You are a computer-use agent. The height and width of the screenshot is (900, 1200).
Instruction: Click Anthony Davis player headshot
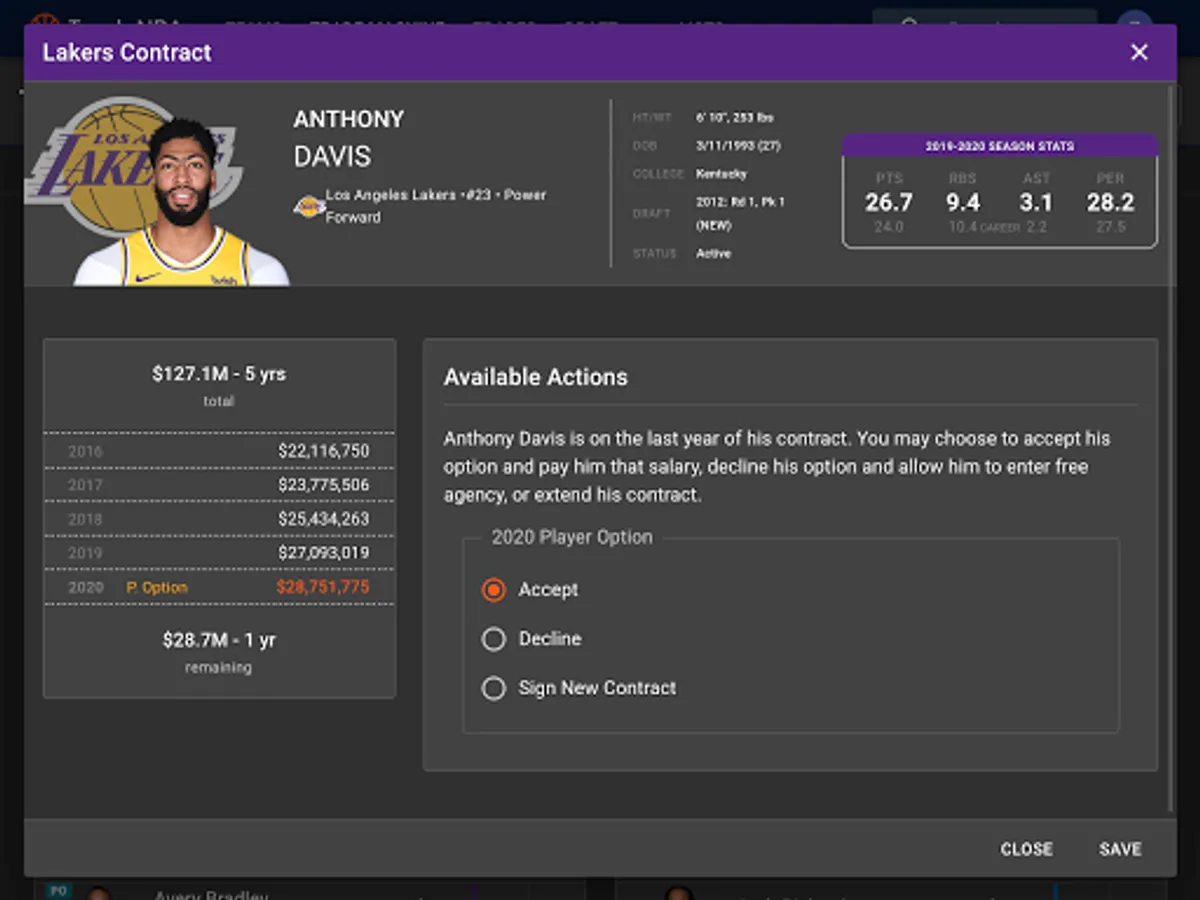click(x=183, y=203)
